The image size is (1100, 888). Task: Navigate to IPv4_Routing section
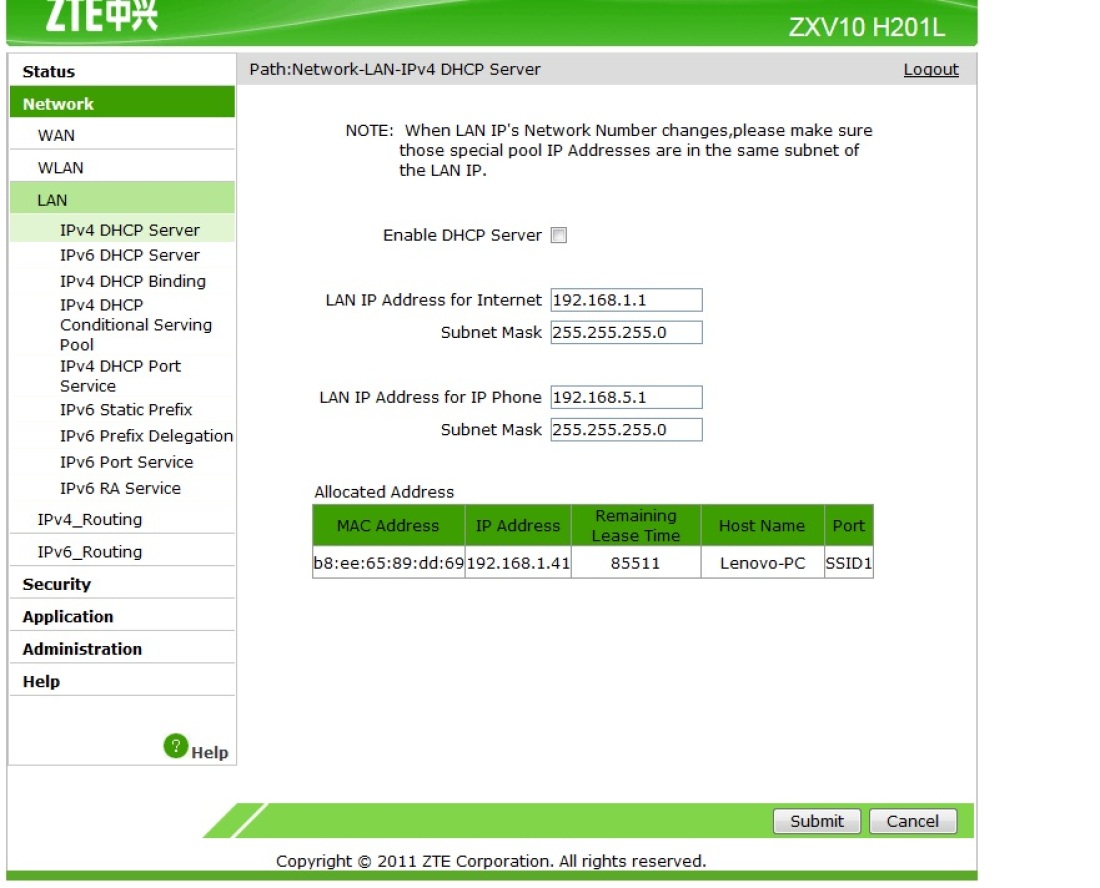[90, 520]
